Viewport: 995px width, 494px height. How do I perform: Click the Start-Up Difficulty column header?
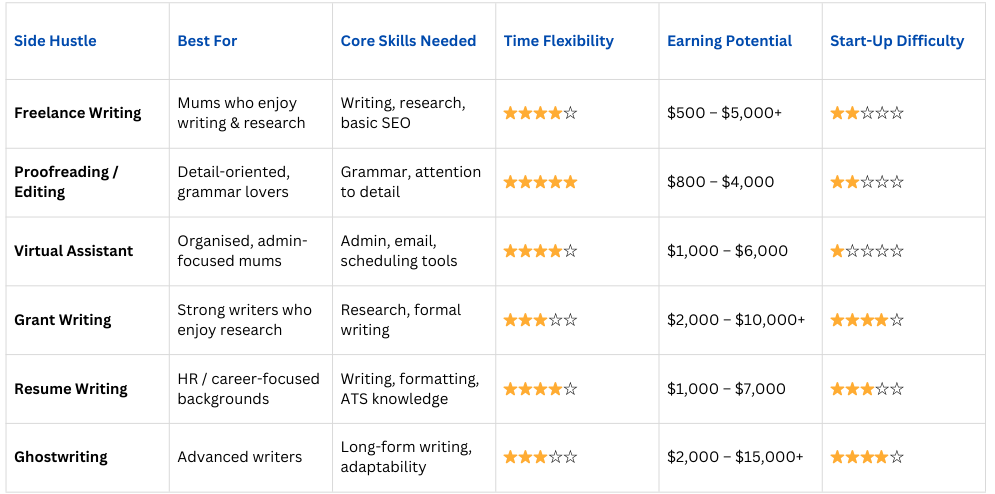pyautogui.click(x=897, y=41)
